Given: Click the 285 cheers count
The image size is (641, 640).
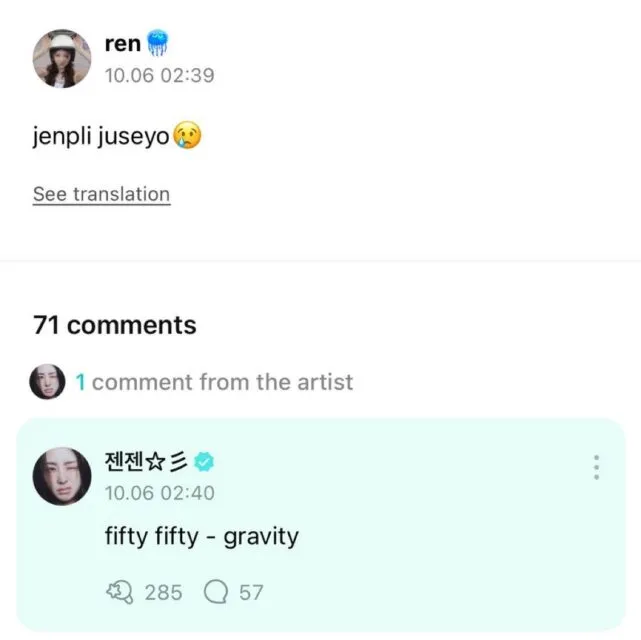Looking at the screenshot, I should pos(163,592).
